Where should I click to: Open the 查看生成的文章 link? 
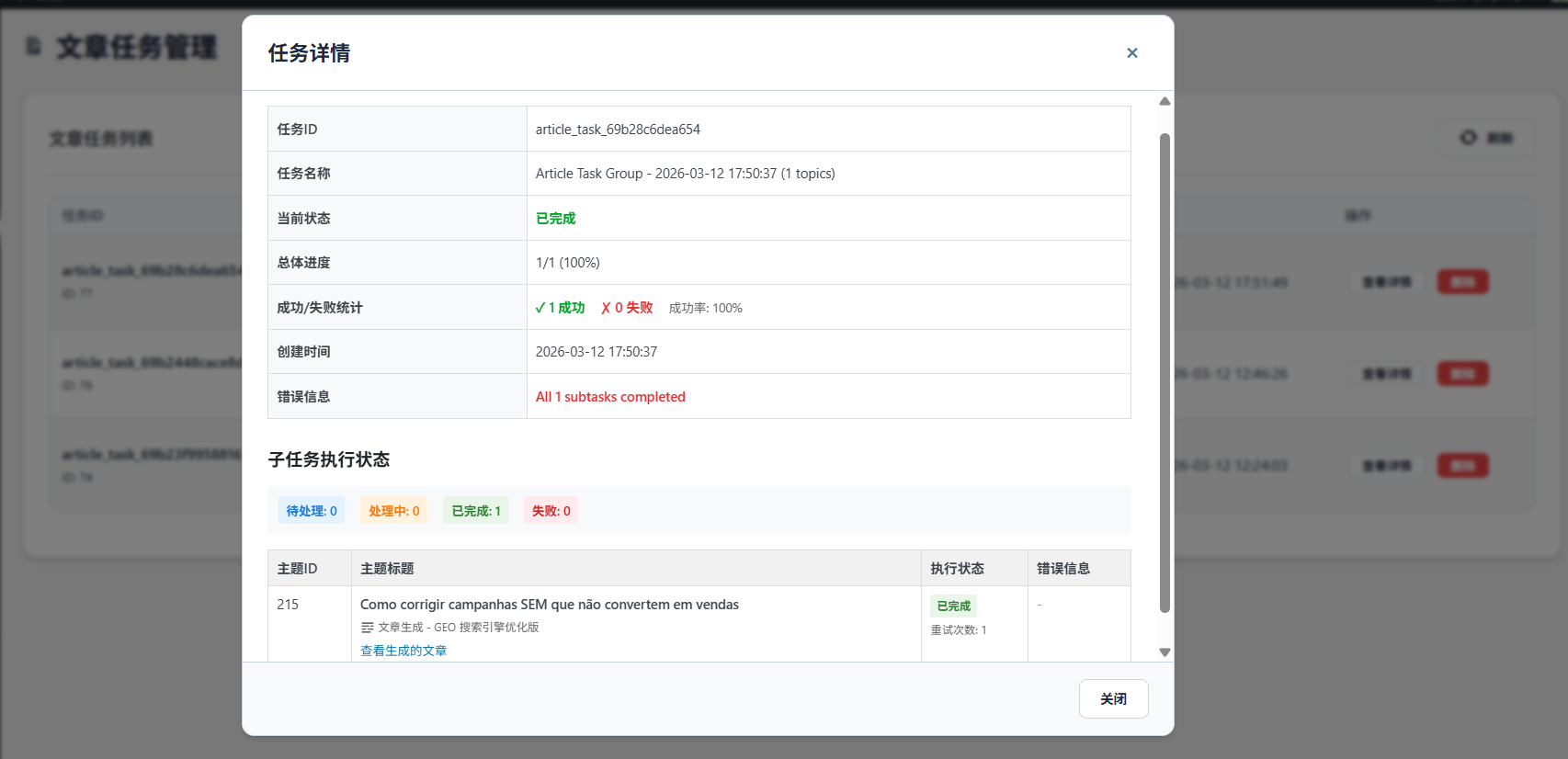pos(403,651)
